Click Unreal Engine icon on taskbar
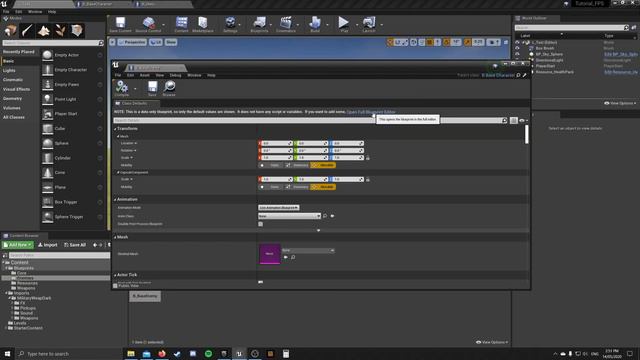Screen dimensions: 640x360 [x=239, y=353]
